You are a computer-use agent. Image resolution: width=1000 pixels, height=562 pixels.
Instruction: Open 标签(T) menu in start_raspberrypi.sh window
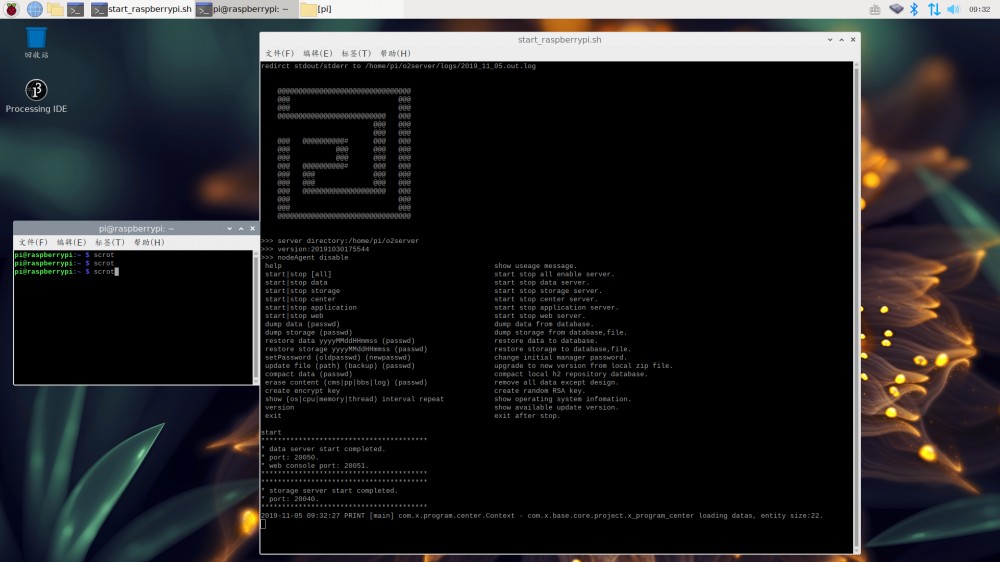356,54
